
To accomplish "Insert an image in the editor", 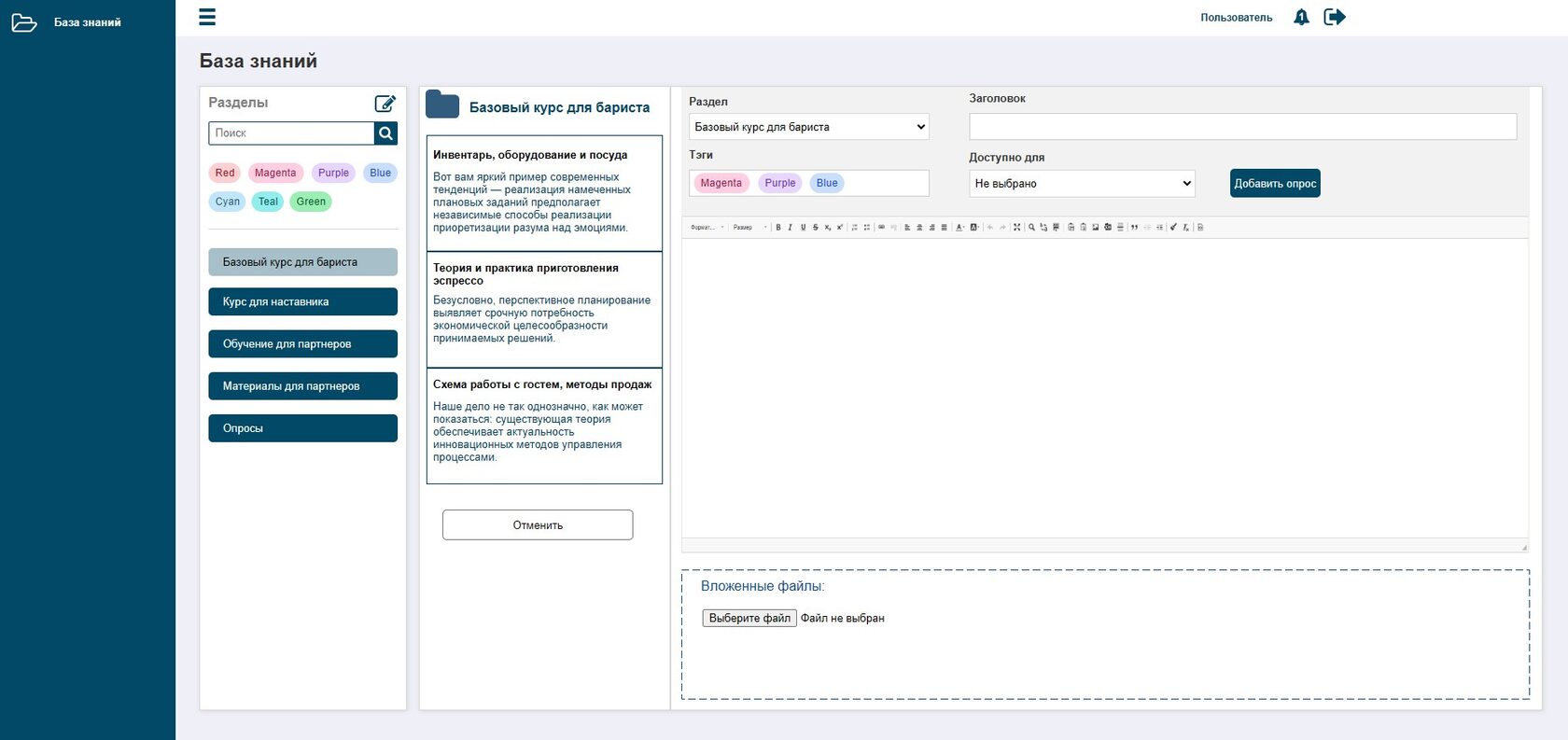I will pos(1096,227).
